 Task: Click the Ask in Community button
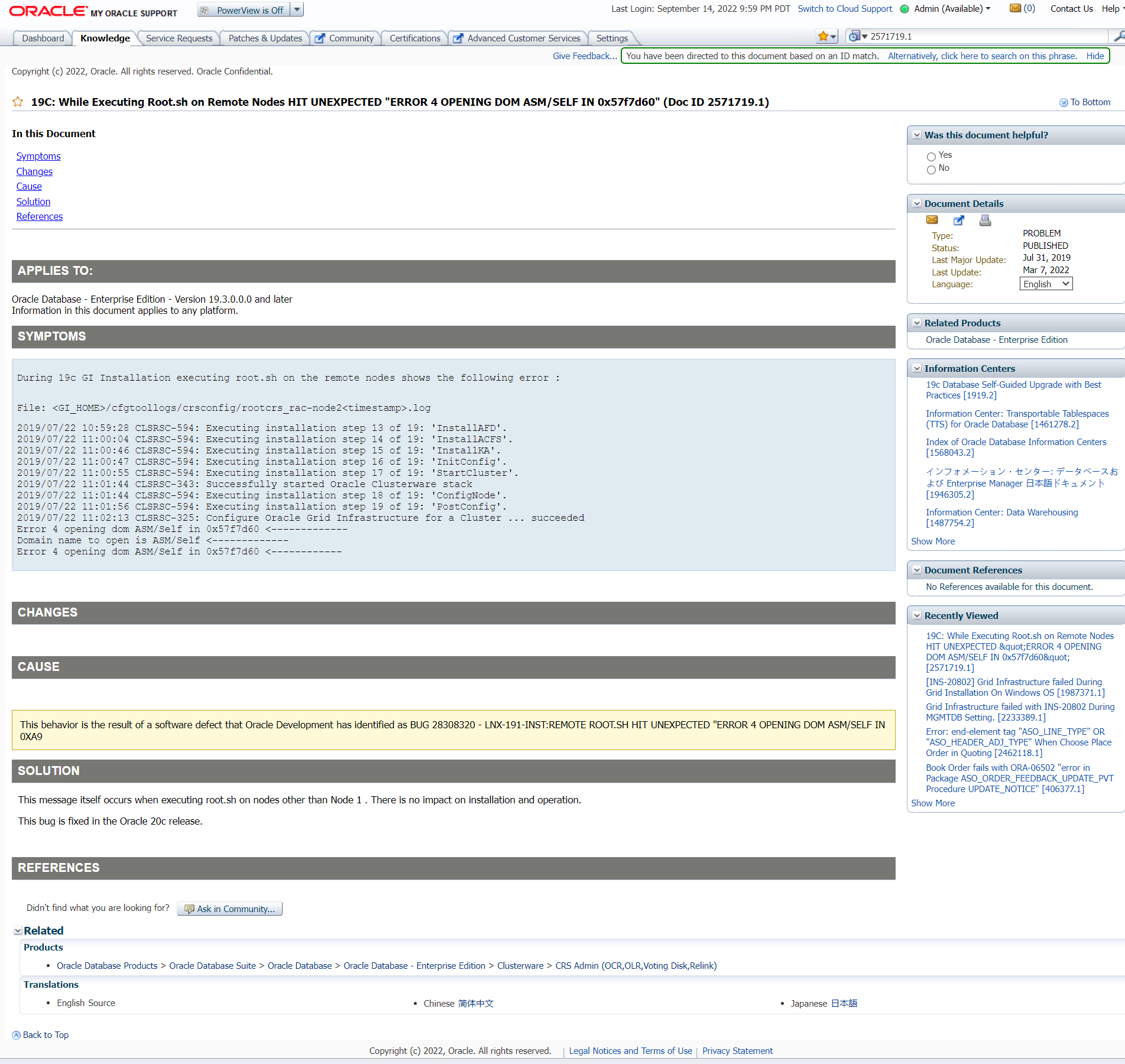click(x=230, y=909)
